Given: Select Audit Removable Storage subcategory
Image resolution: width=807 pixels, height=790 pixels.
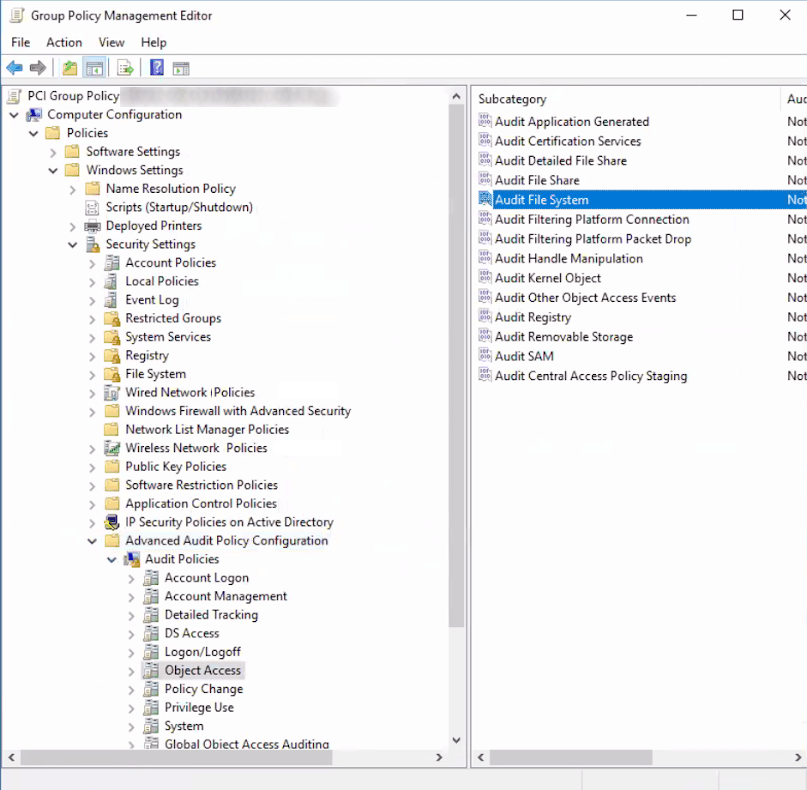Looking at the screenshot, I should click(x=564, y=337).
